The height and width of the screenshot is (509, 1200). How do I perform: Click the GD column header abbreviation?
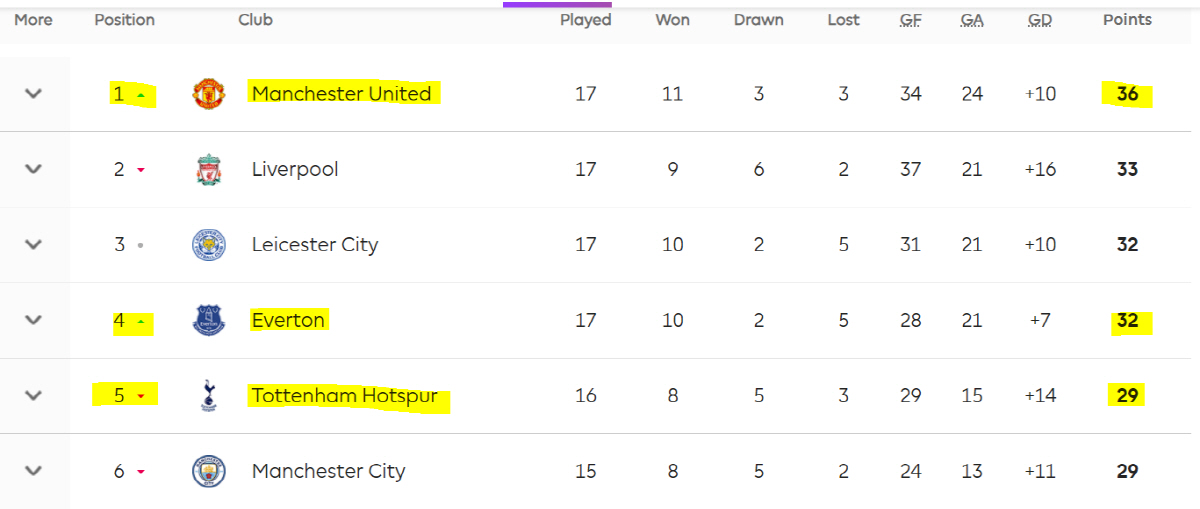click(x=1040, y=20)
